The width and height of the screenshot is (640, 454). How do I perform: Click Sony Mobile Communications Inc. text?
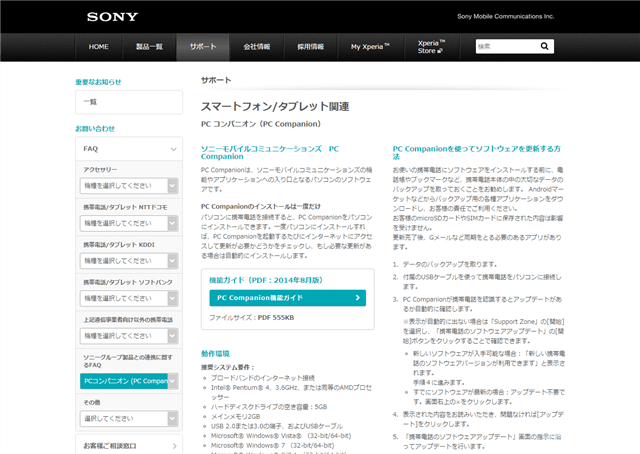click(x=505, y=16)
